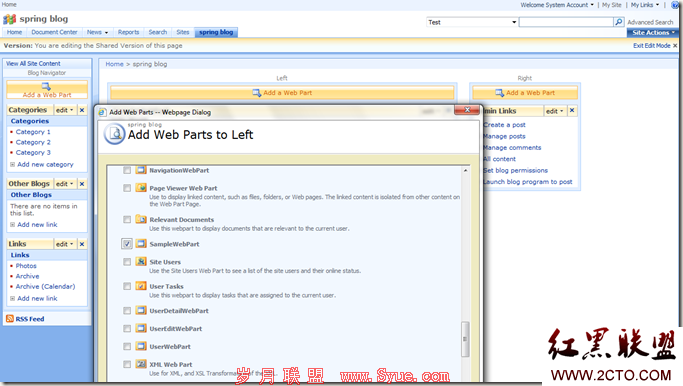Click the Site Users web part icon
The width and height of the screenshot is (683, 386).
[141, 261]
